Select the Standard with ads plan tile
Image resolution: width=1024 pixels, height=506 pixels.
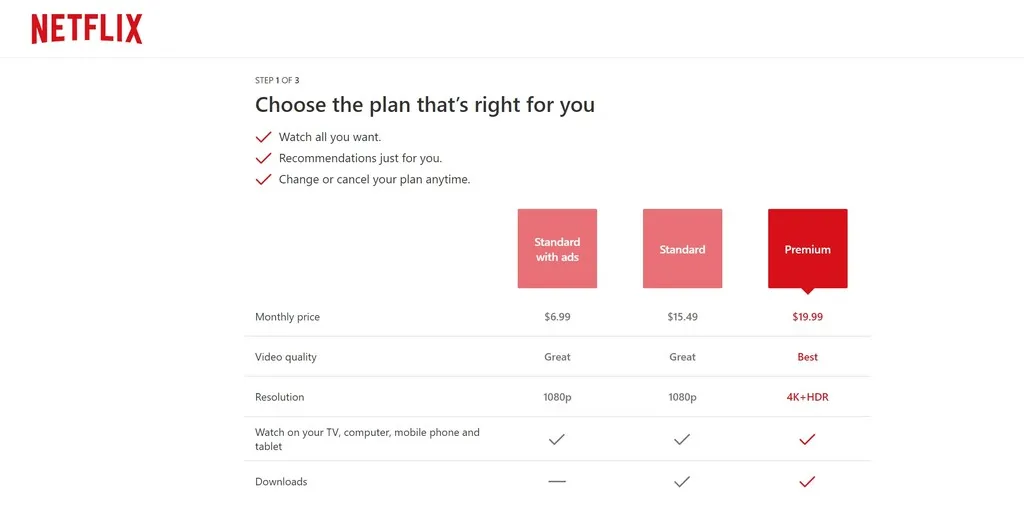(x=557, y=248)
